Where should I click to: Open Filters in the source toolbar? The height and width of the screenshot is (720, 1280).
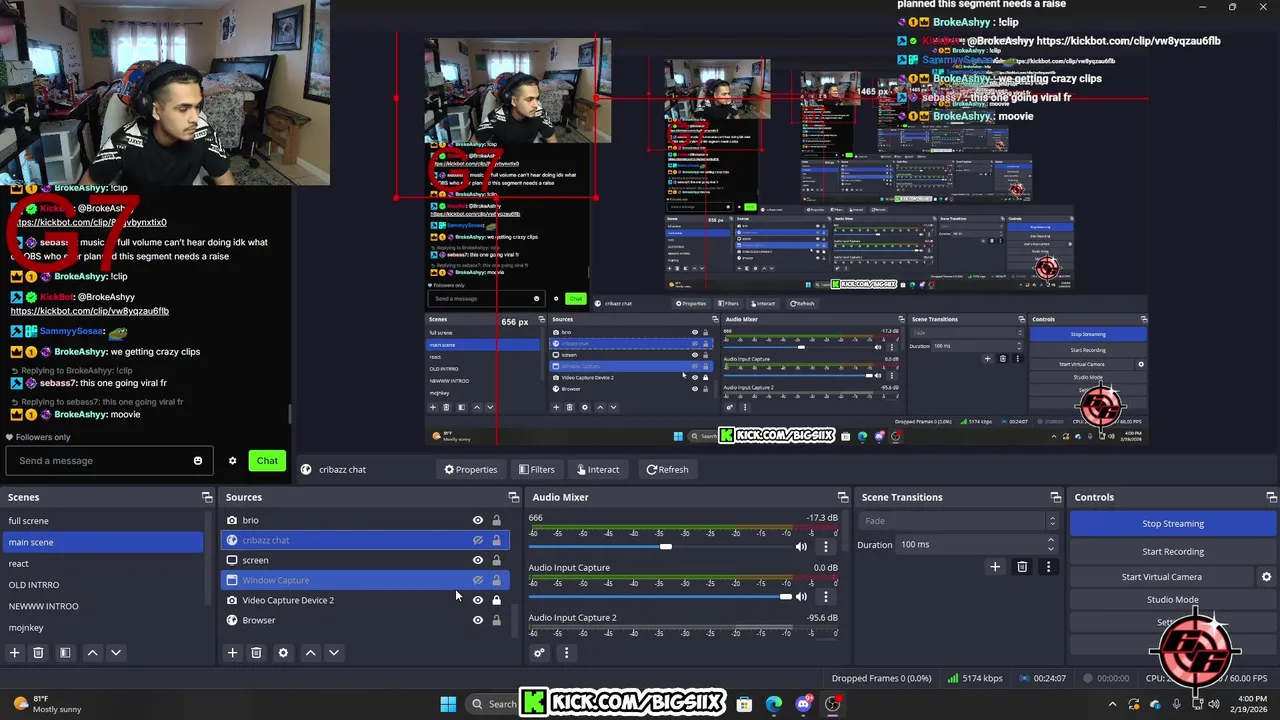pyautogui.click(x=537, y=469)
